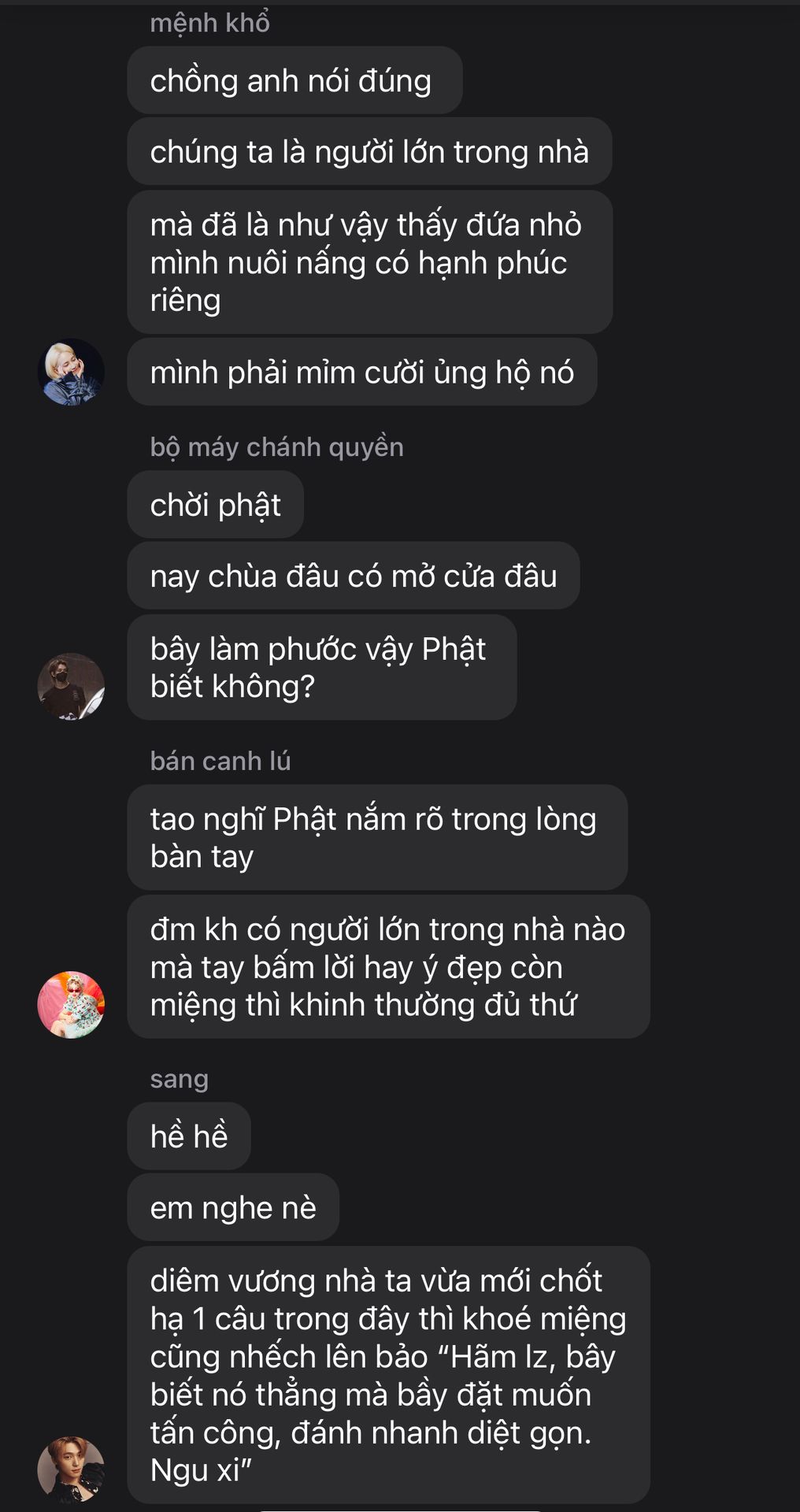Viewport: 800px width, 1512px height.
Task: Open avatar of sender mệnh khổ
Action: point(71,372)
